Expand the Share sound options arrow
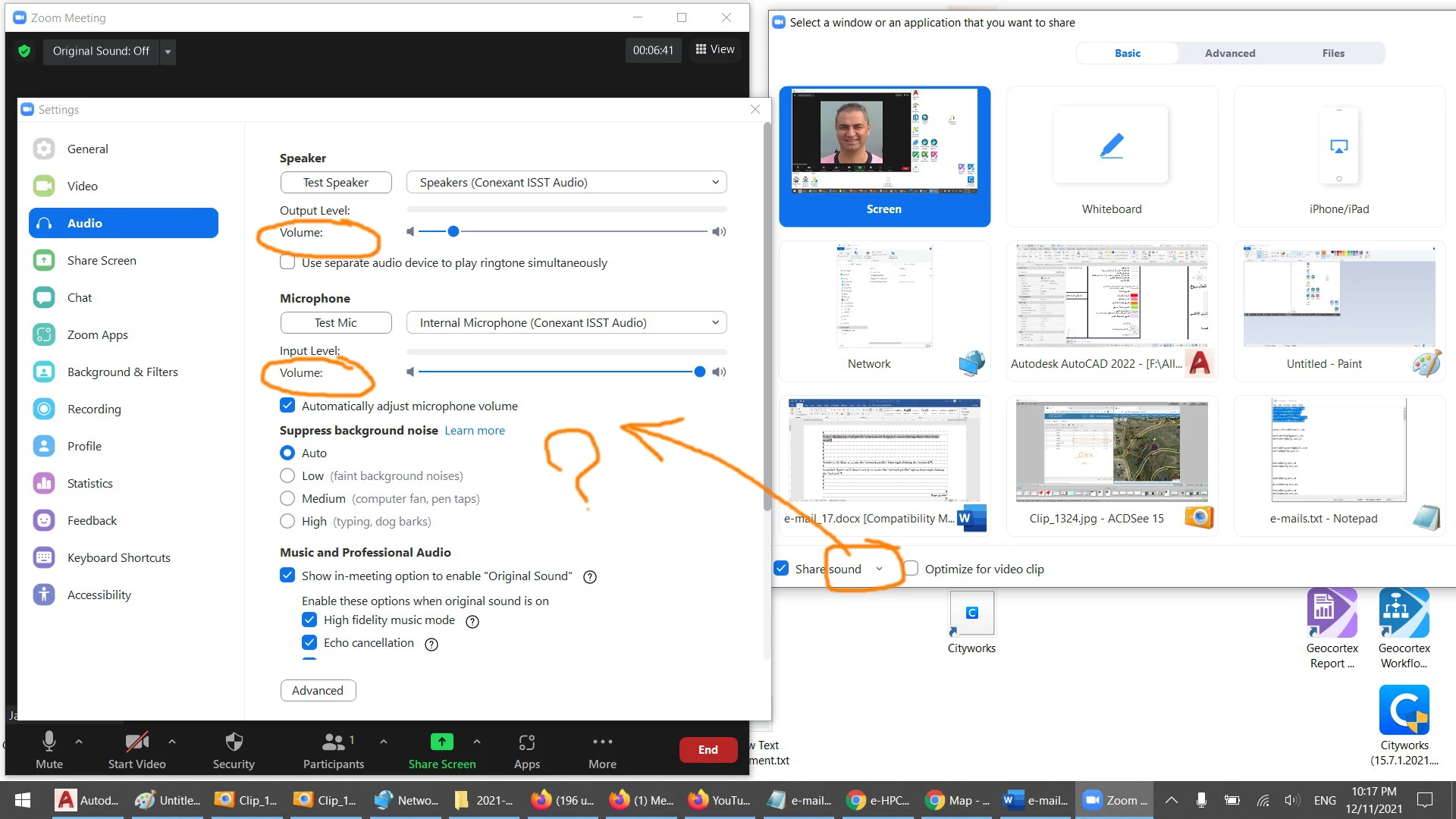The image size is (1456, 819). 879,569
